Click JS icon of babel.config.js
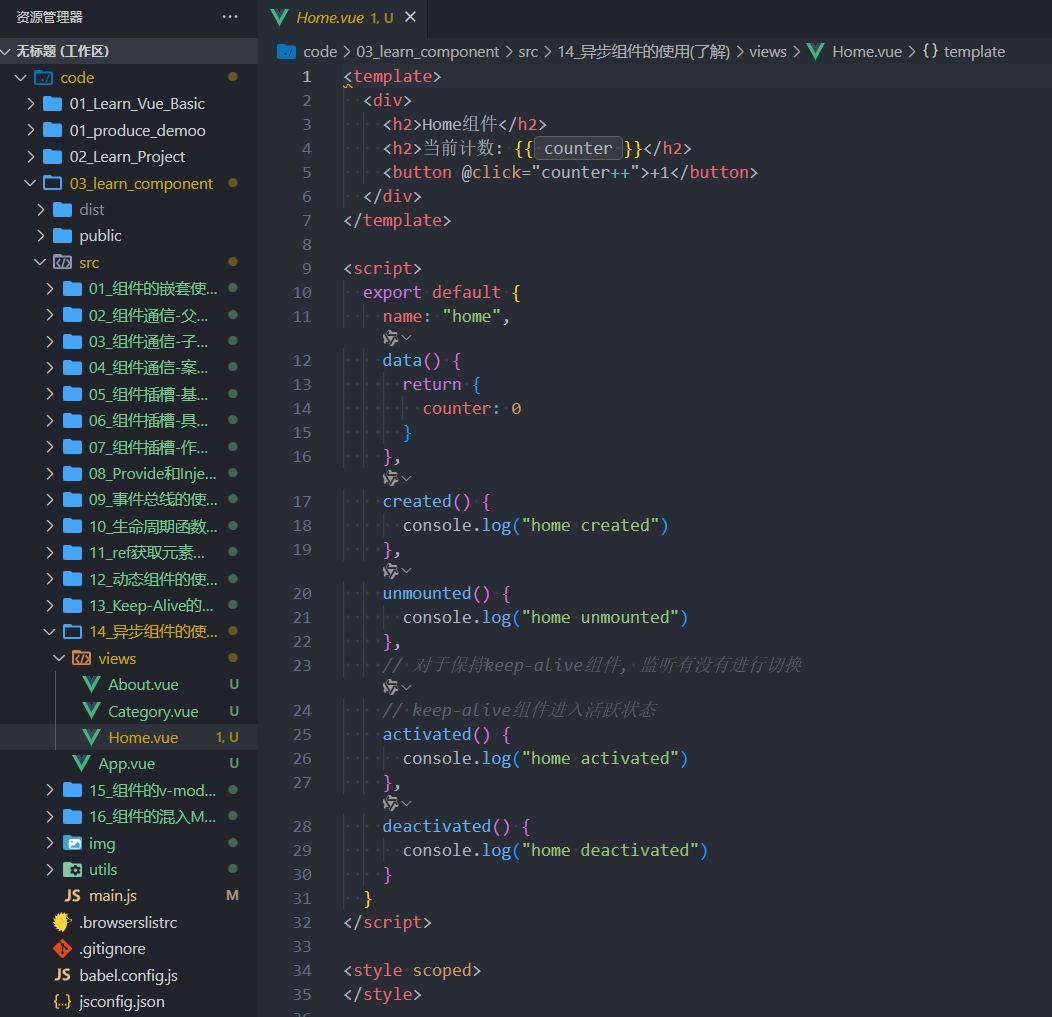The width and height of the screenshot is (1052, 1017). 62,975
